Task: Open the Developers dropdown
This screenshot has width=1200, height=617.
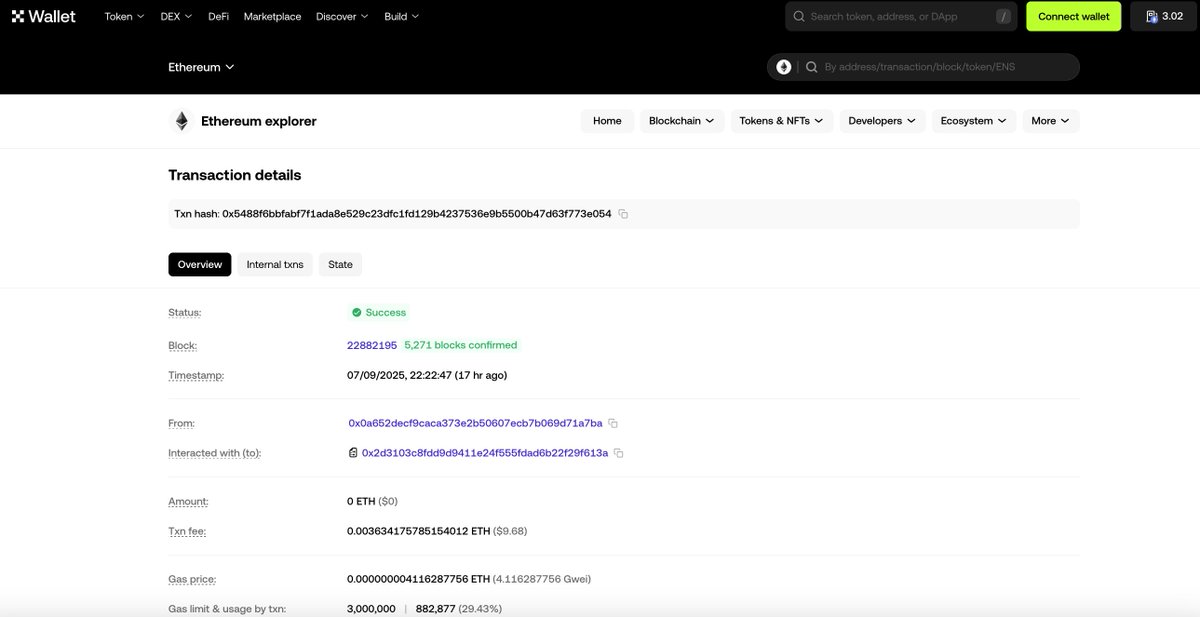Action: point(882,121)
